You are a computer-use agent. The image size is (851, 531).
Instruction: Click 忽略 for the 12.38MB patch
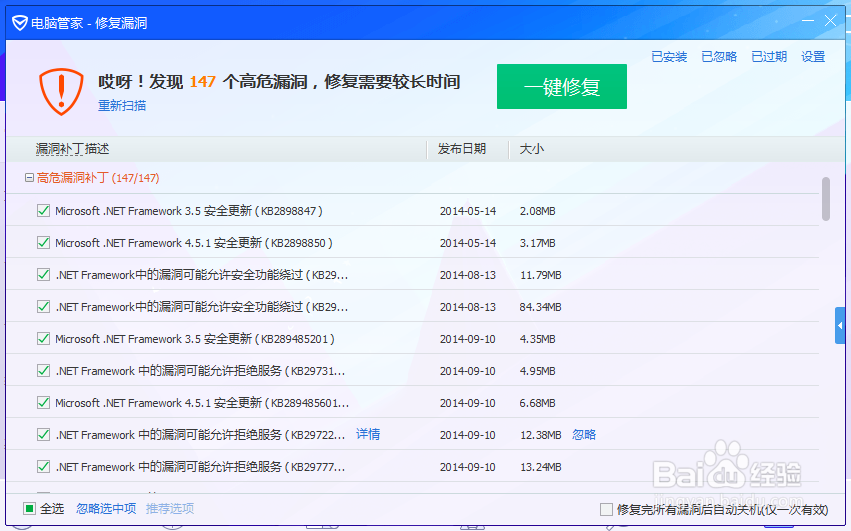pyautogui.click(x=584, y=434)
